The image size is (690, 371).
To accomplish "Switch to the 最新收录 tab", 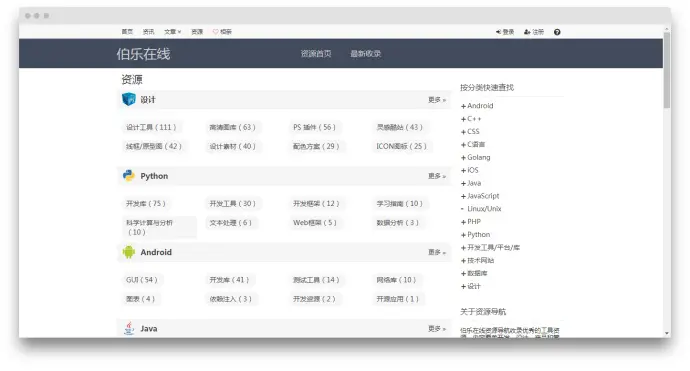I will (366, 54).
